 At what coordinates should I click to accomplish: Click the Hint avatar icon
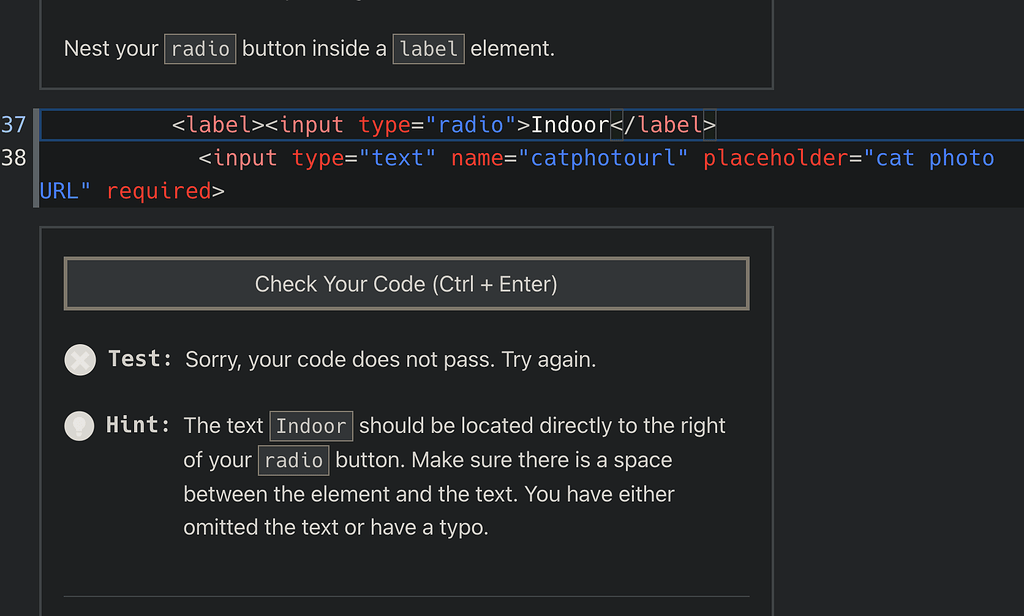[79, 425]
